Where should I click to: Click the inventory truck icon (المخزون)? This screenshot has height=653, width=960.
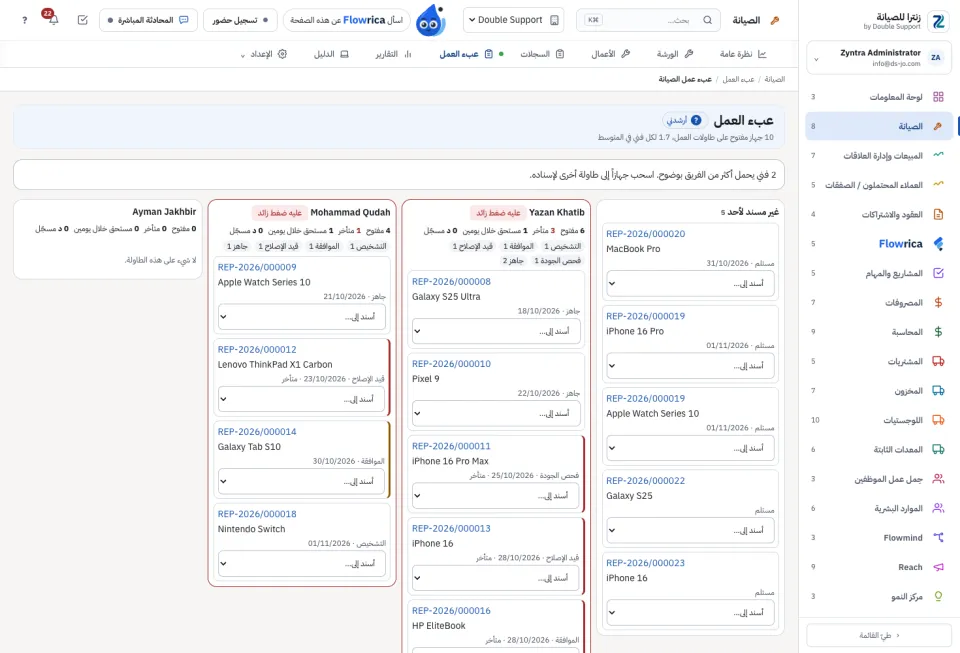938,390
